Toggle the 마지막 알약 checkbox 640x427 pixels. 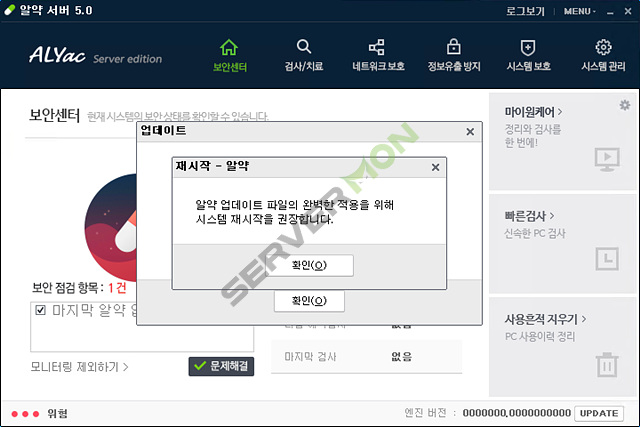tap(40, 310)
